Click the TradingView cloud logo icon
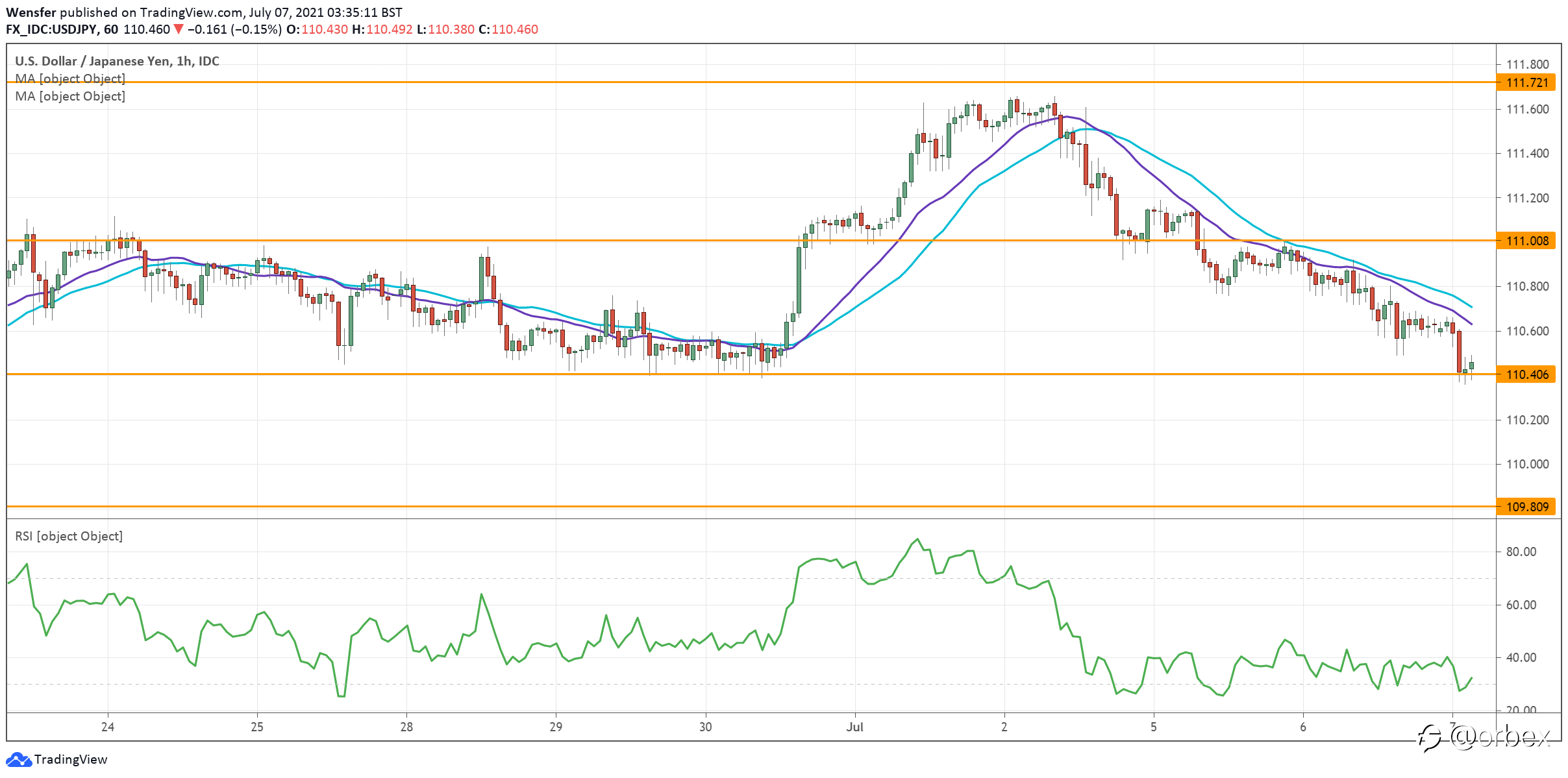The height and width of the screenshot is (778, 1568). (x=18, y=759)
